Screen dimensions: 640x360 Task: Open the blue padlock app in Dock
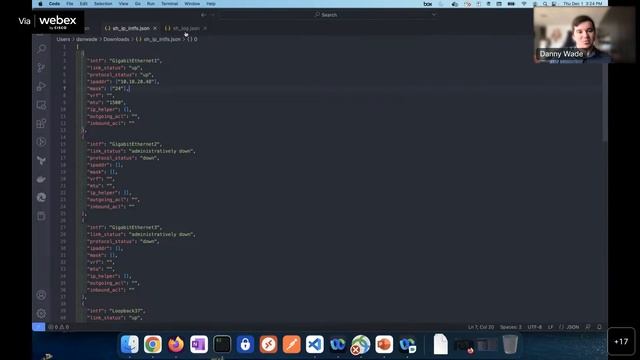[245, 344]
